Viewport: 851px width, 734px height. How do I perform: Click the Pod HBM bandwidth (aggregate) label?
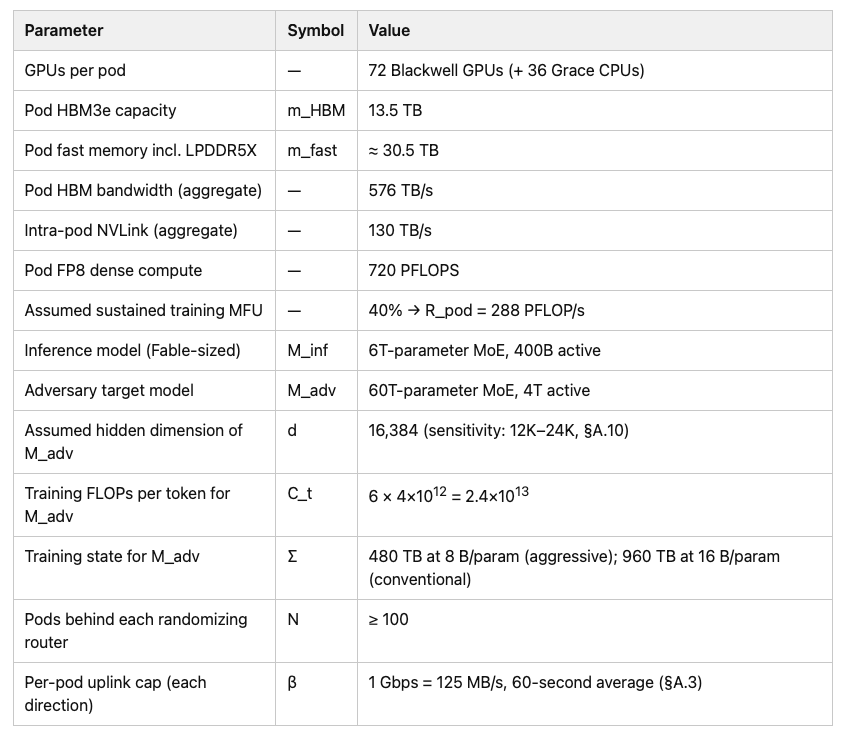click(x=143, y=191)
